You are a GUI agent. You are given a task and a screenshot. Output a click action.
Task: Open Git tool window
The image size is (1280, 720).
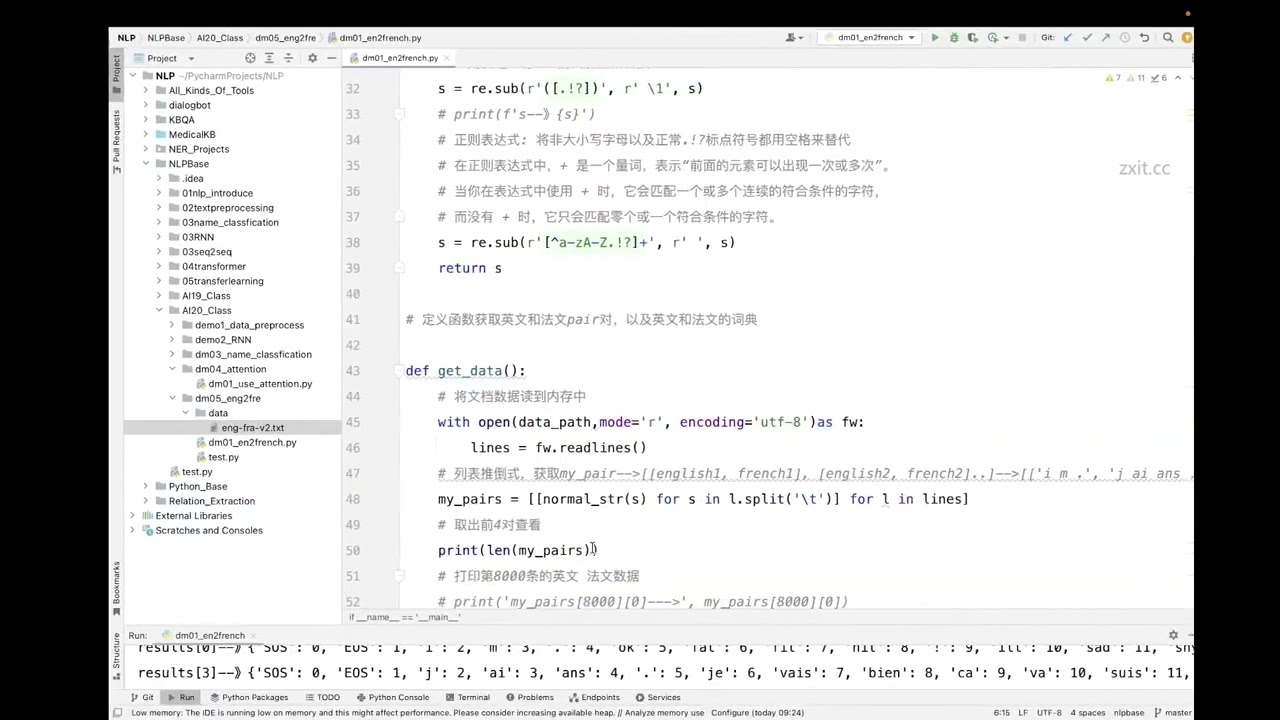click(x=141, y=697)
